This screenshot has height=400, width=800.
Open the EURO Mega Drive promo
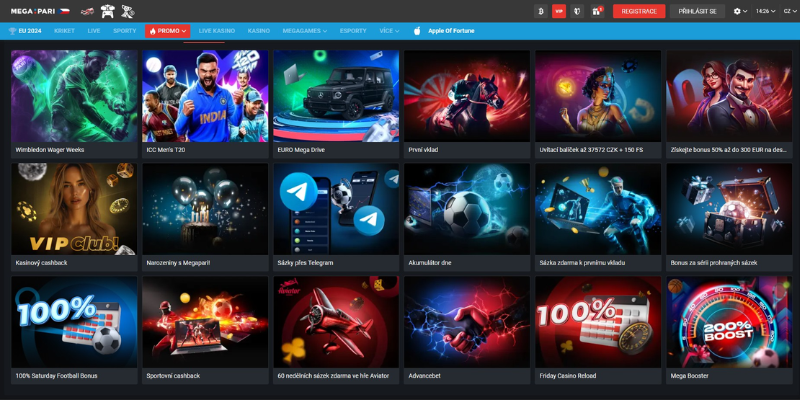(x=336, y=104)
